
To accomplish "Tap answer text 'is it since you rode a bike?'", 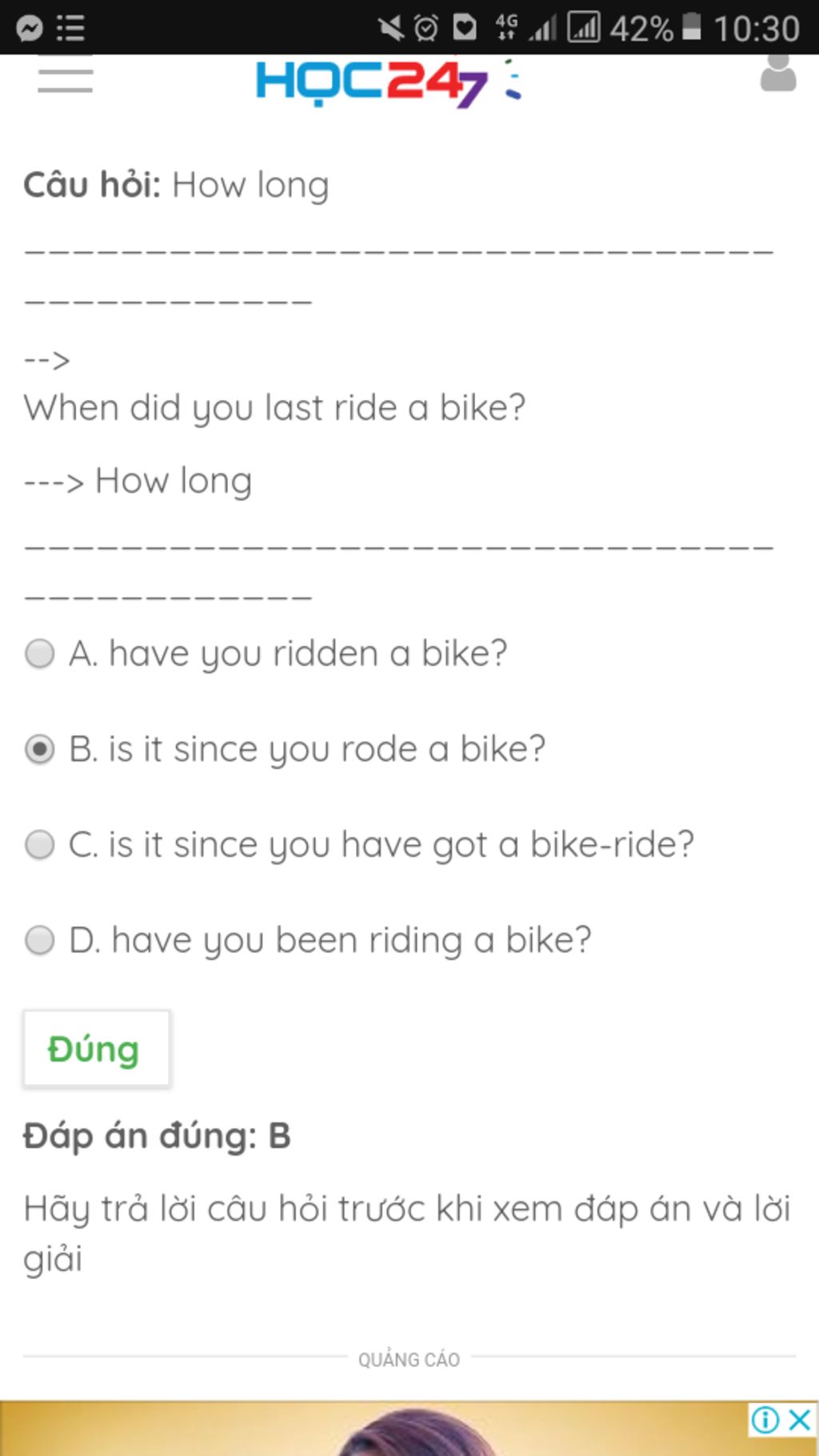I will pyautogui.click(x=327, y=750).
